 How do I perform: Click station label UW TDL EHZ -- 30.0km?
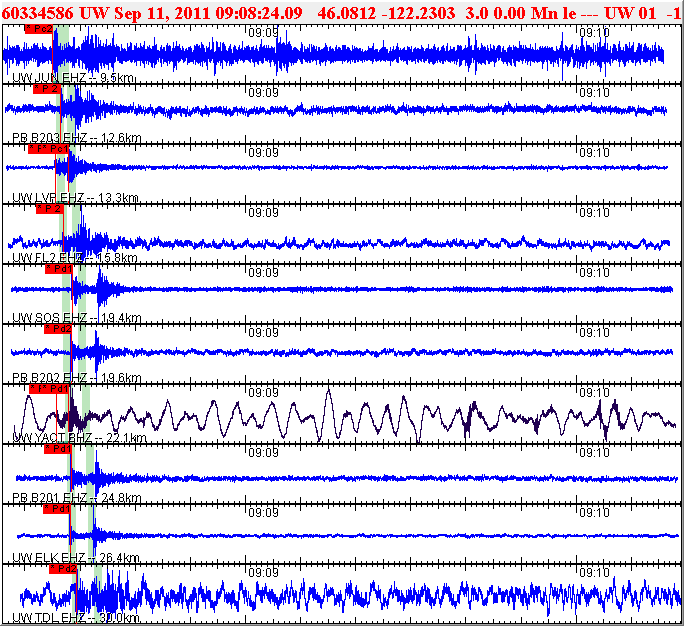tap(76, 618)
